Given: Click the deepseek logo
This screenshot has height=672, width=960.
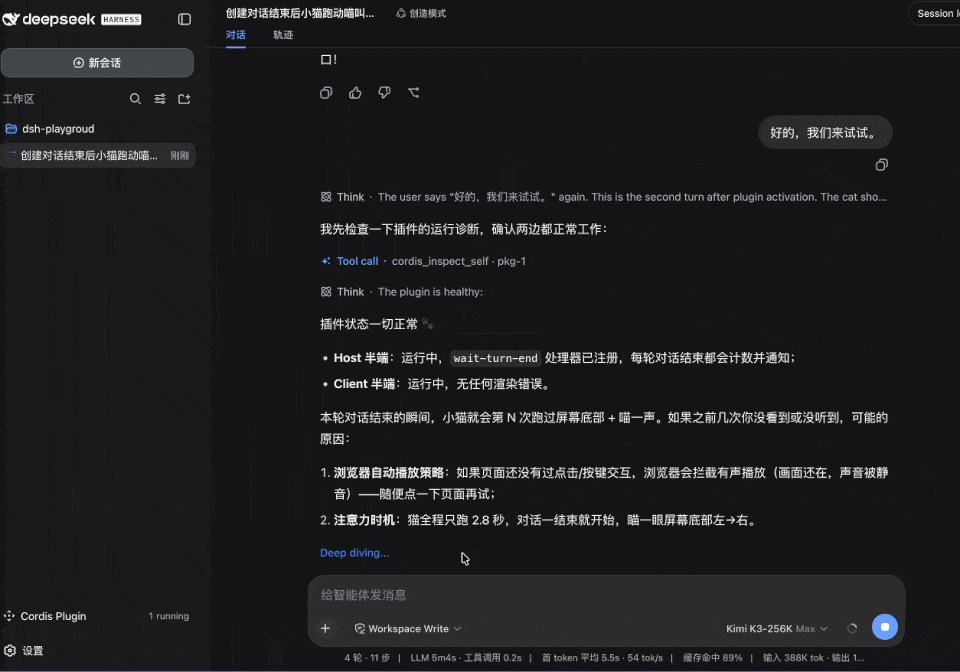Looking at the screenshot, I should (49, 20).
